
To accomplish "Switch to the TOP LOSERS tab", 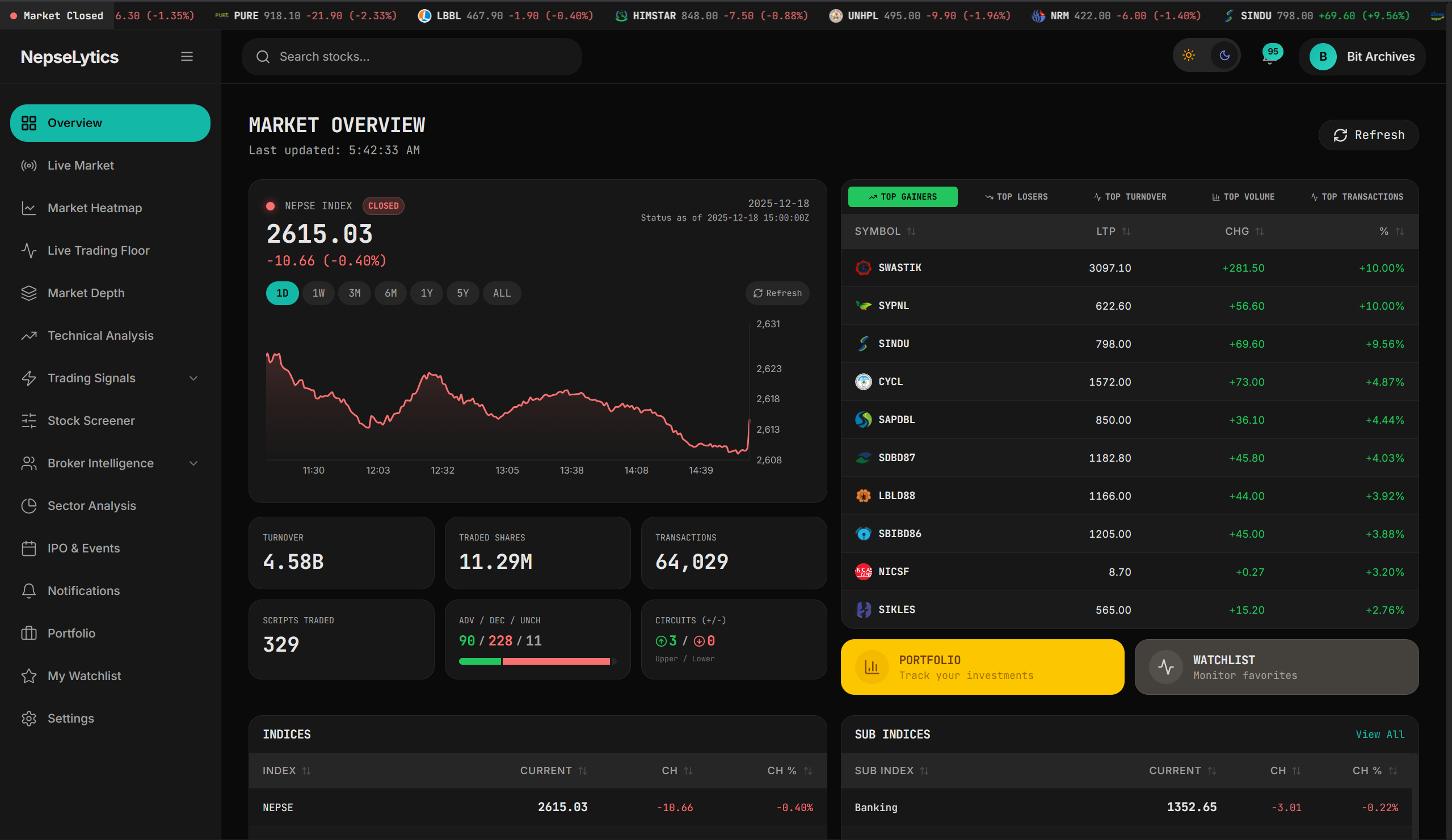I will (x=1016, y=196).
